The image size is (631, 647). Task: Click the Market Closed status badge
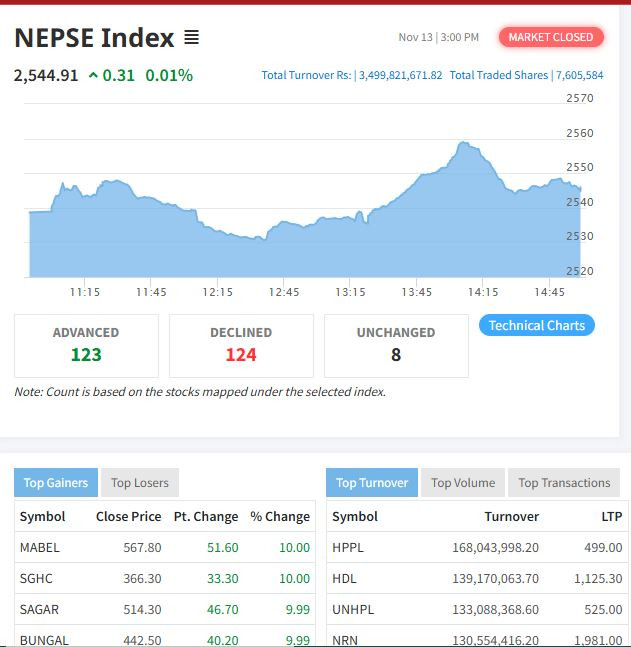point(550,37)
